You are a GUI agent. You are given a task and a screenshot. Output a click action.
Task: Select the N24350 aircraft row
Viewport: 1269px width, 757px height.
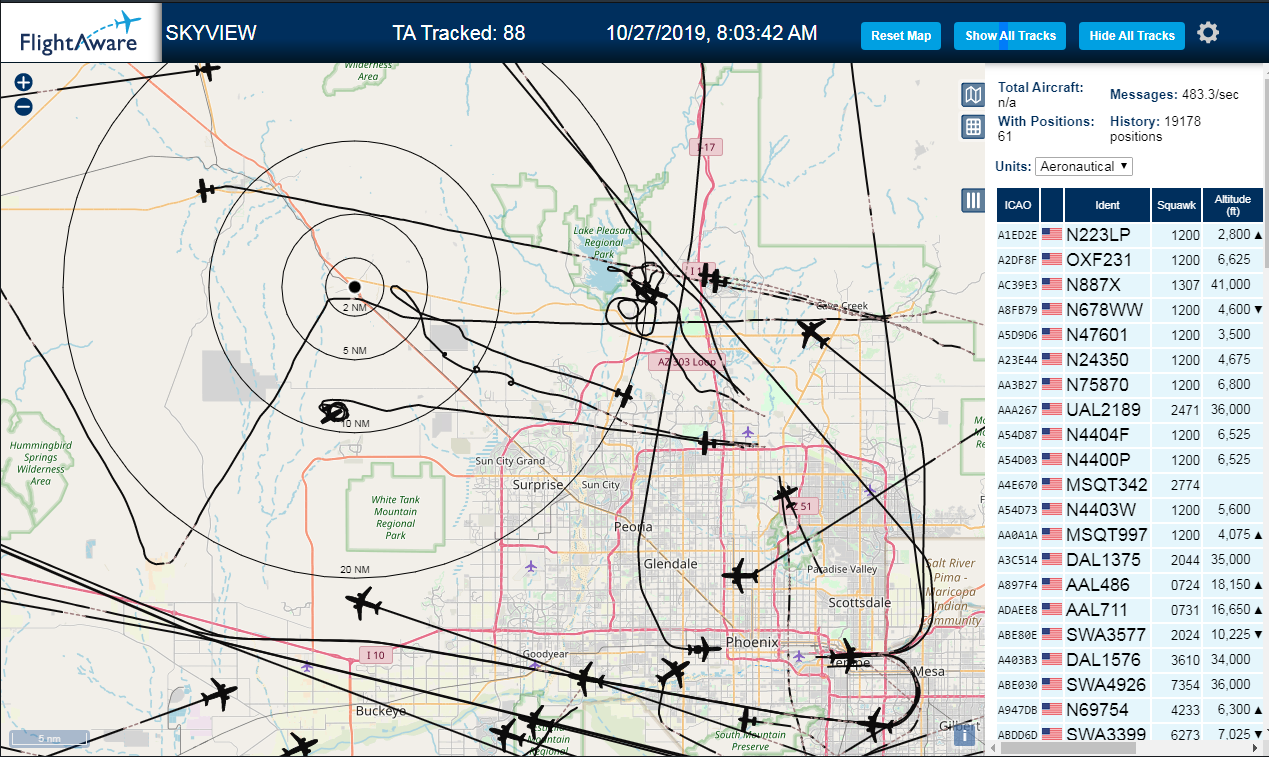click(x=1130, y=360)
